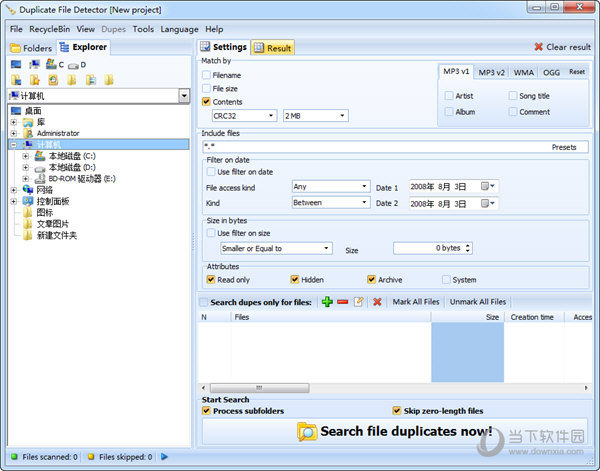Click the folder with monitor icon

tap(16, 80)
